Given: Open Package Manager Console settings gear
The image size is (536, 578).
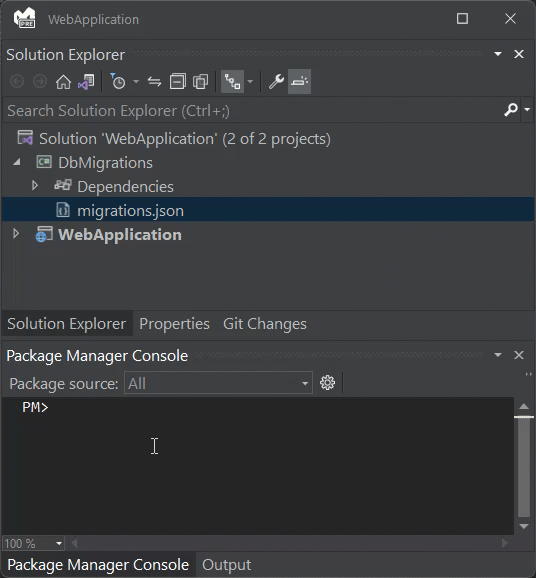Looking at the screenshot, I should (327, 383).
